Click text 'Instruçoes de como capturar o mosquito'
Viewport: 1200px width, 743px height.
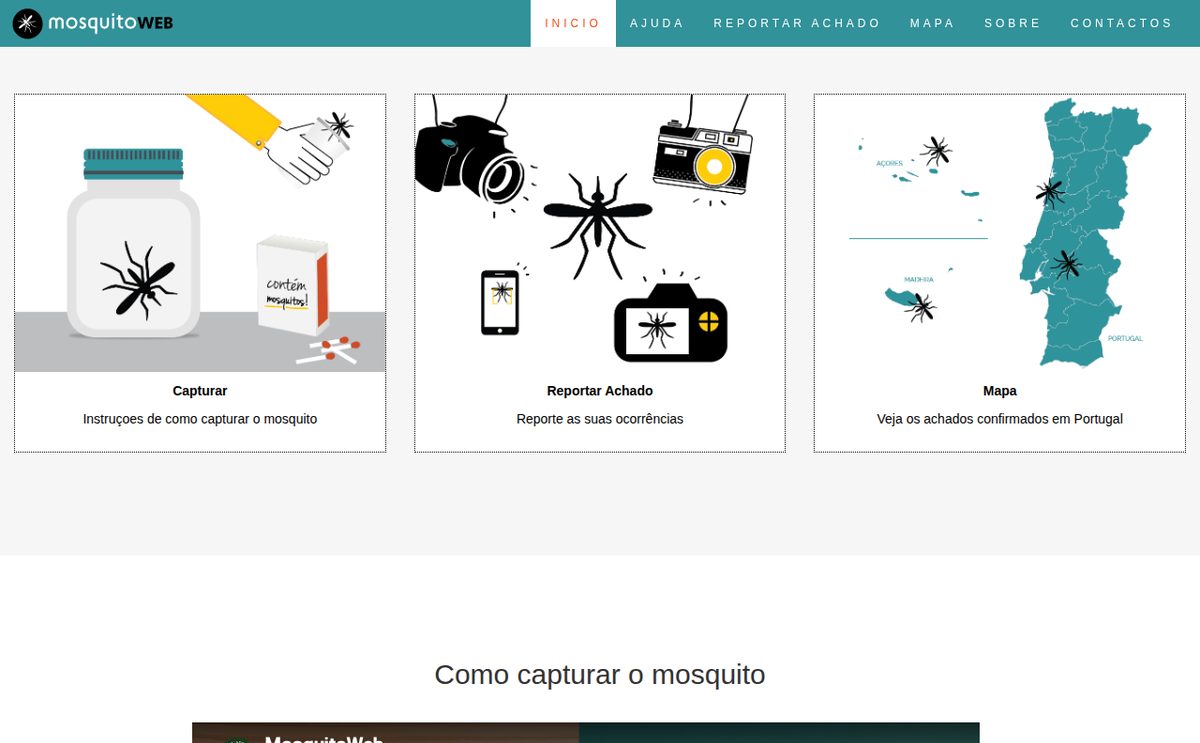coord(200,419)
